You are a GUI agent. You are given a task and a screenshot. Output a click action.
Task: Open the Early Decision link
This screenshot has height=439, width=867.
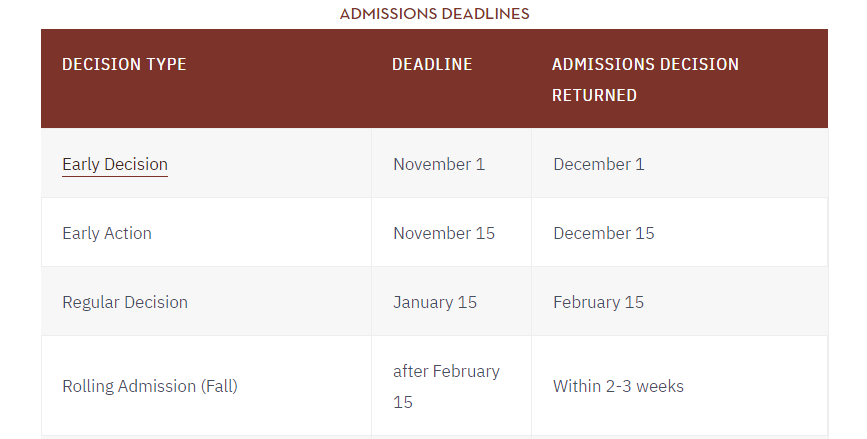(115, 164)
